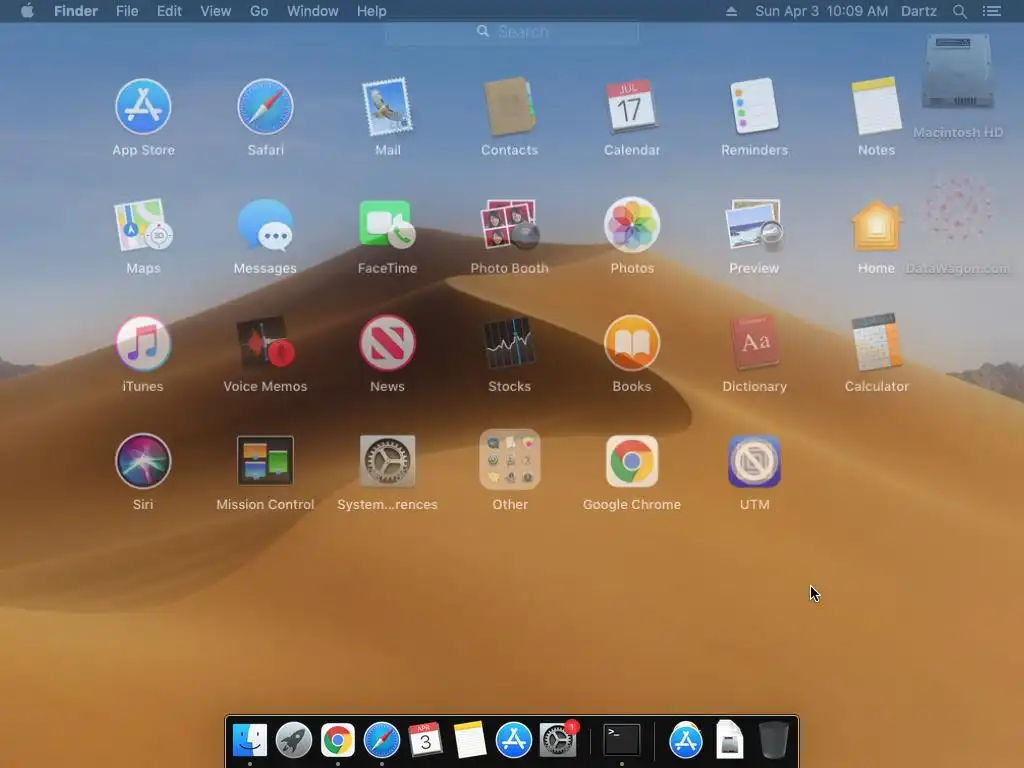Launch Voice Memos
Viewport: 1024px width, 768px height.
[x=265, y=343]
